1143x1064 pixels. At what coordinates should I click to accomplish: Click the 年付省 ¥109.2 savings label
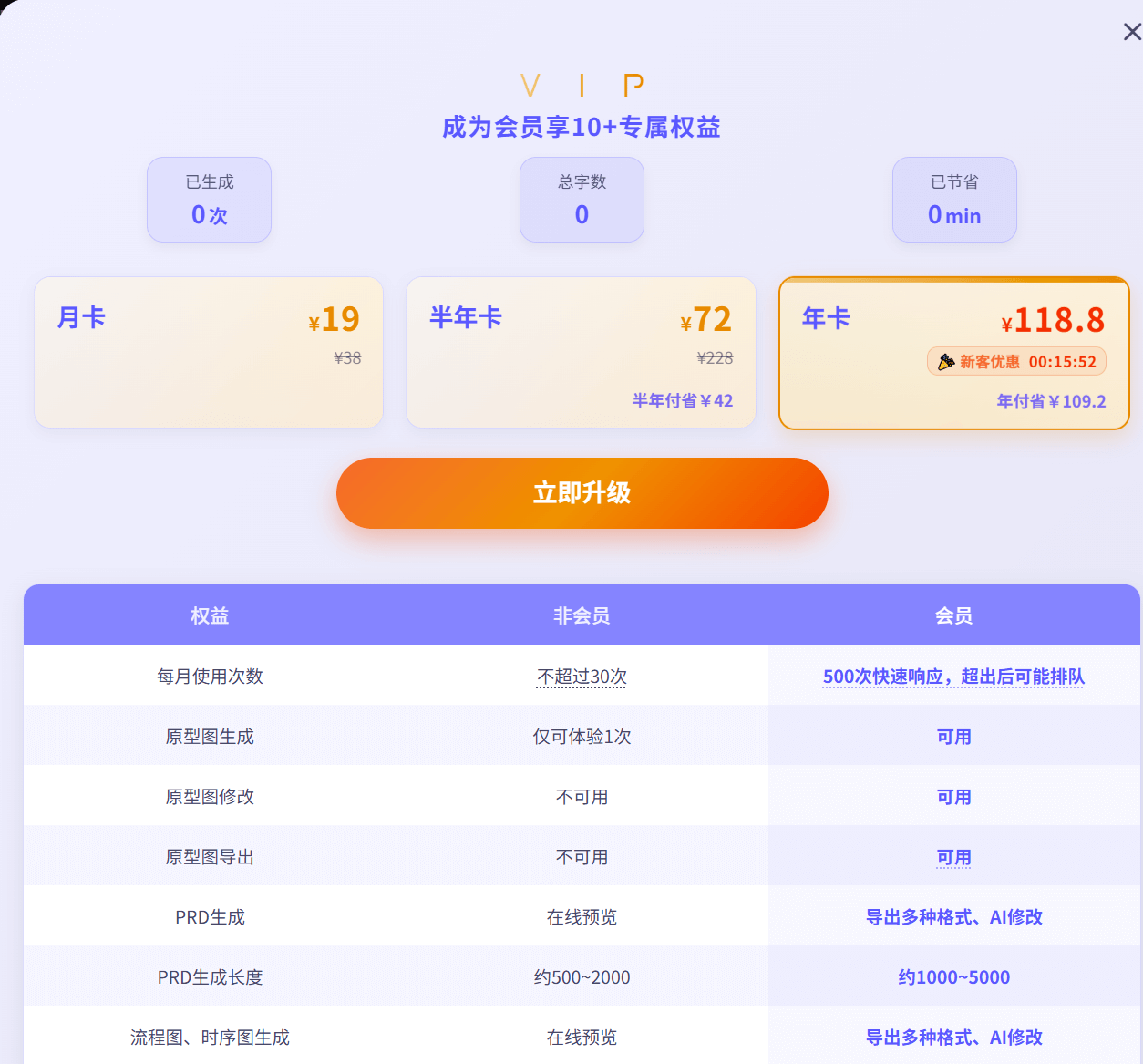1051,401
